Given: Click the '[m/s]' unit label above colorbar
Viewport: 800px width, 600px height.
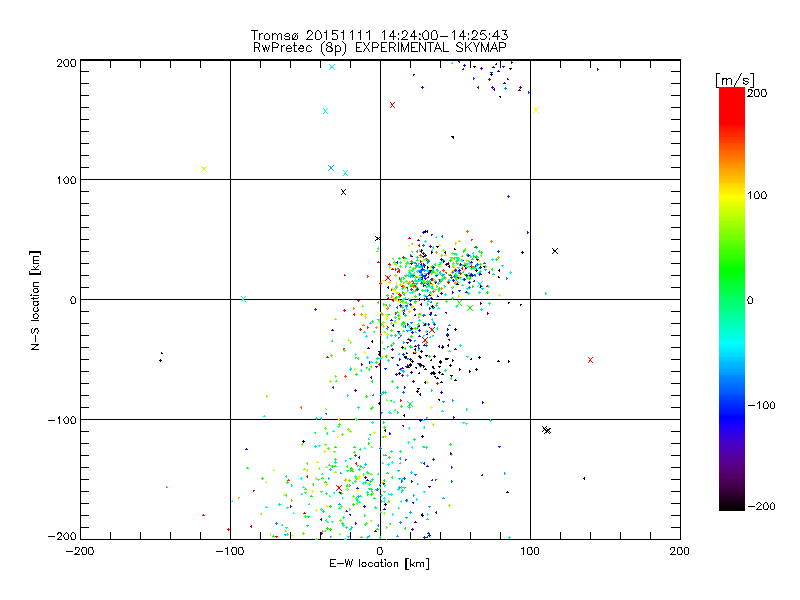Looking at the screenshot, I should (x=734, y=80).
